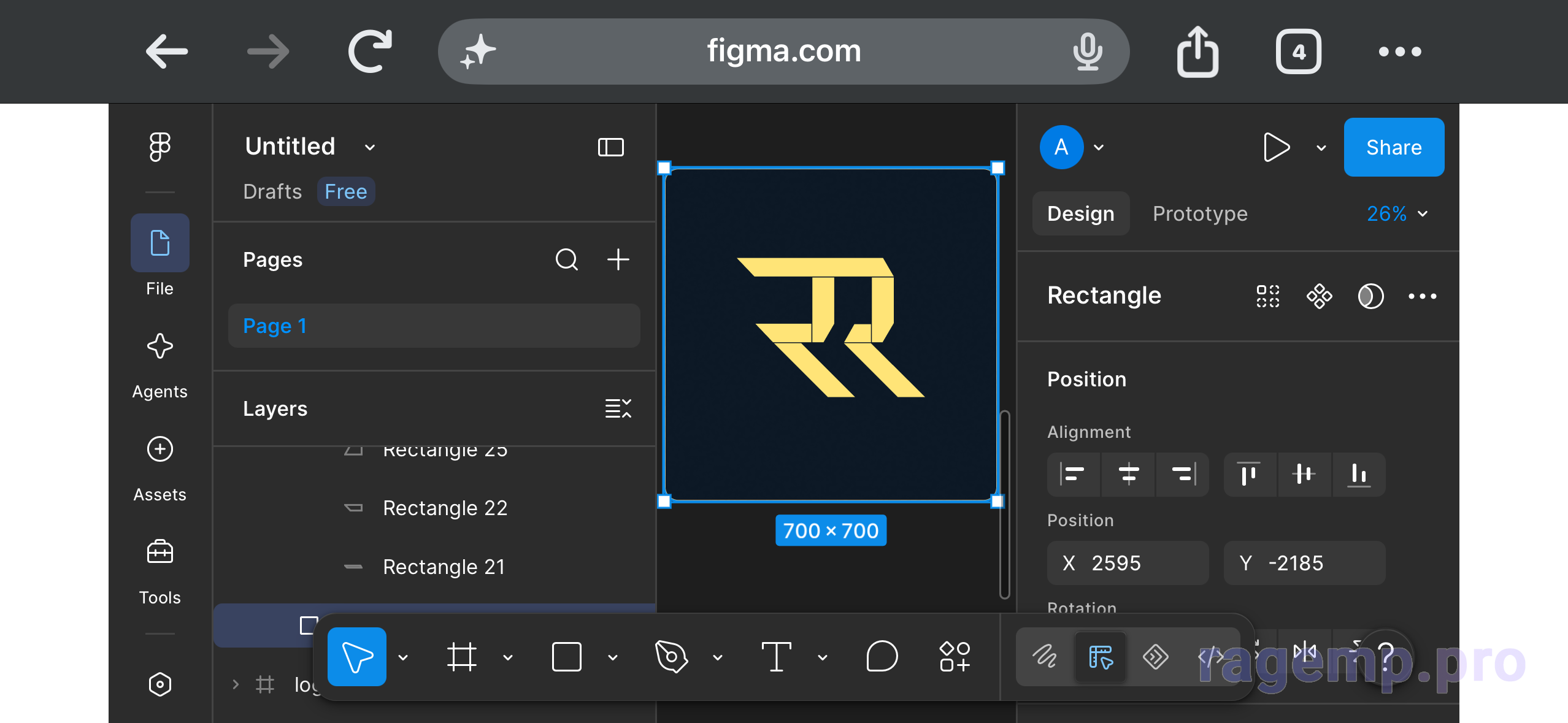Open the Tools panel

click(159, 552)
